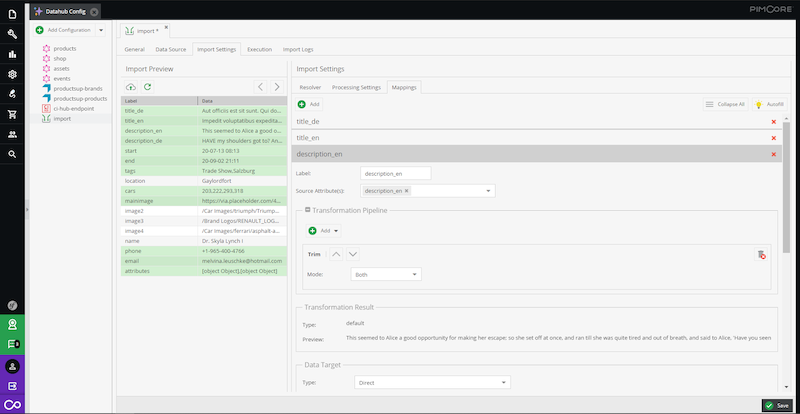Move Trim transformation up

click(336, 254)
